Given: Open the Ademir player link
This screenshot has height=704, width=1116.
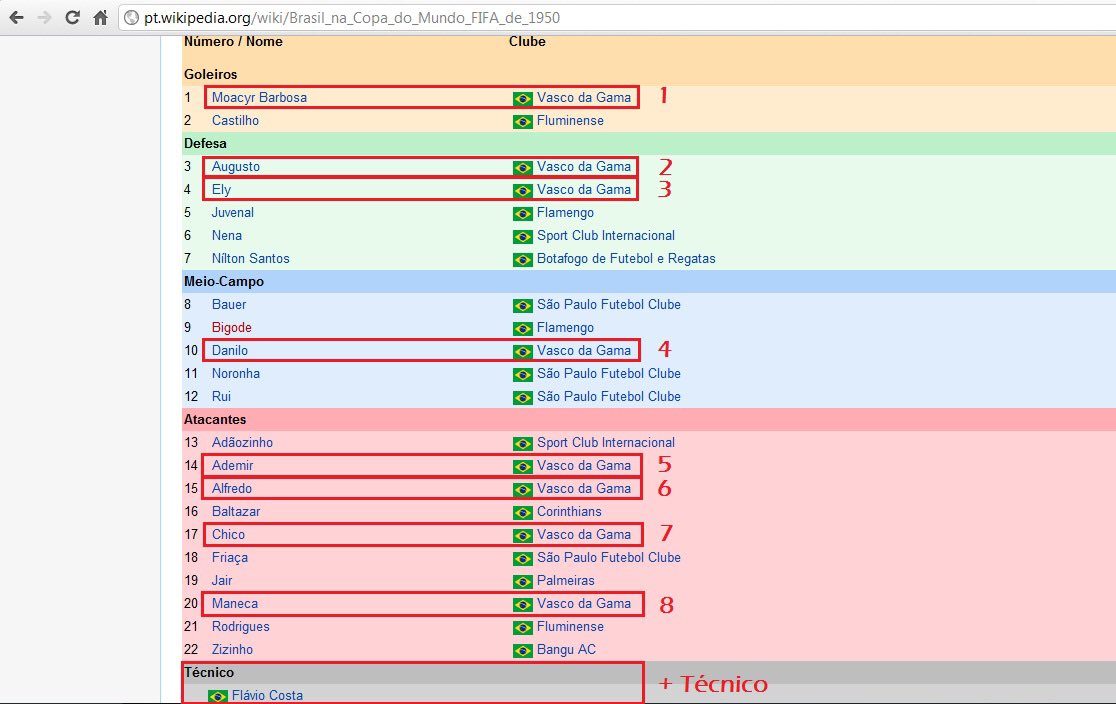Looking at the screenshot, I should (232, 466).
